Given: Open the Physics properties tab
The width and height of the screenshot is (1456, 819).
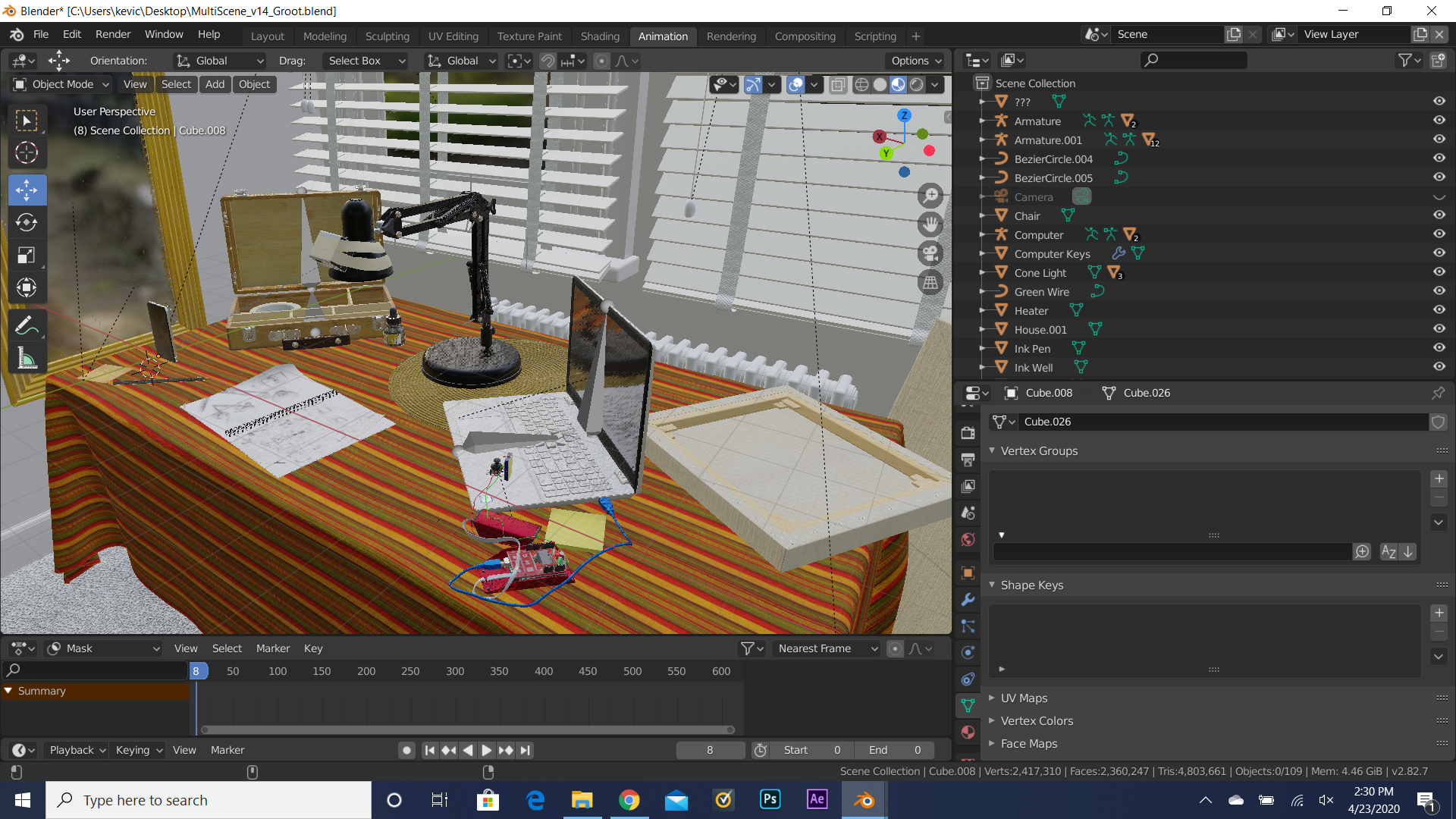Looking at the screenshot, I should tap(968, 653).
